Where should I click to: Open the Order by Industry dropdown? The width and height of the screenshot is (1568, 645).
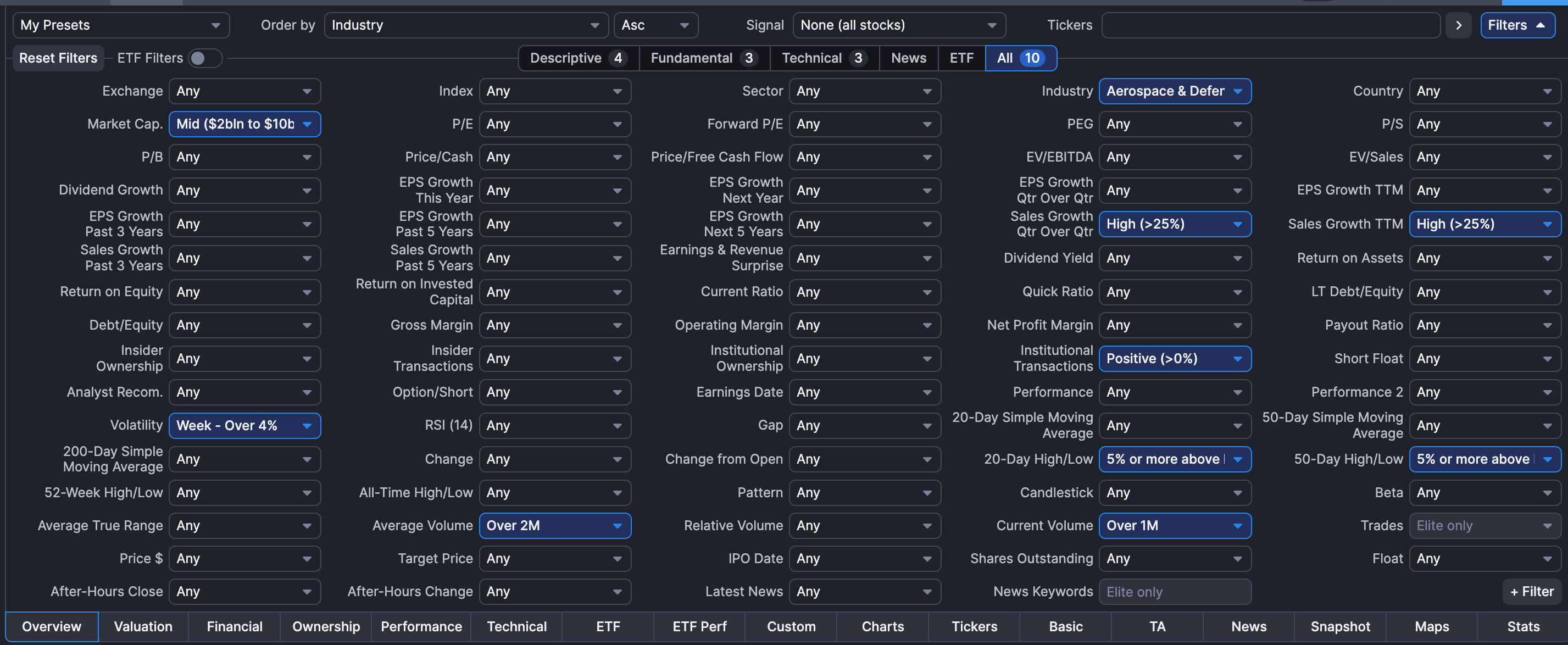465,25
